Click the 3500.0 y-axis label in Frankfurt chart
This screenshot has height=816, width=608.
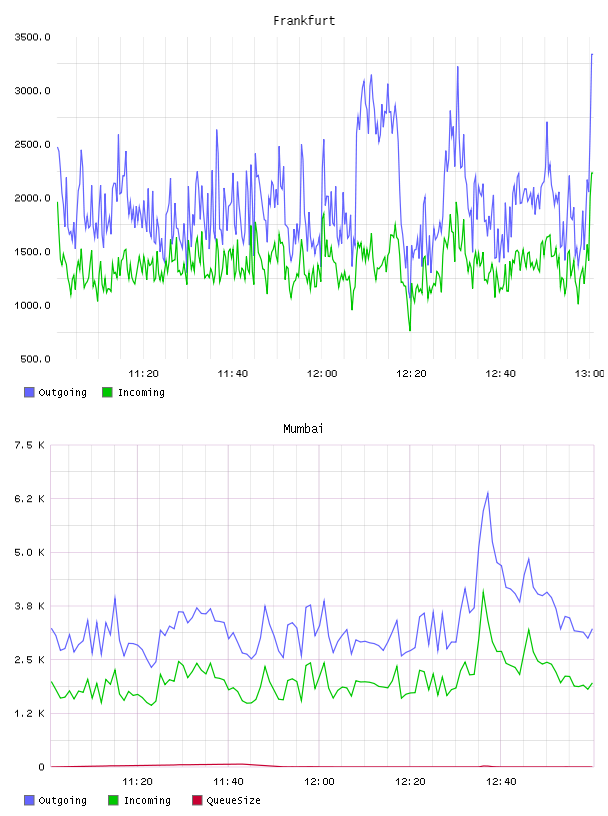pyautogui.click(x=32, y=37)
